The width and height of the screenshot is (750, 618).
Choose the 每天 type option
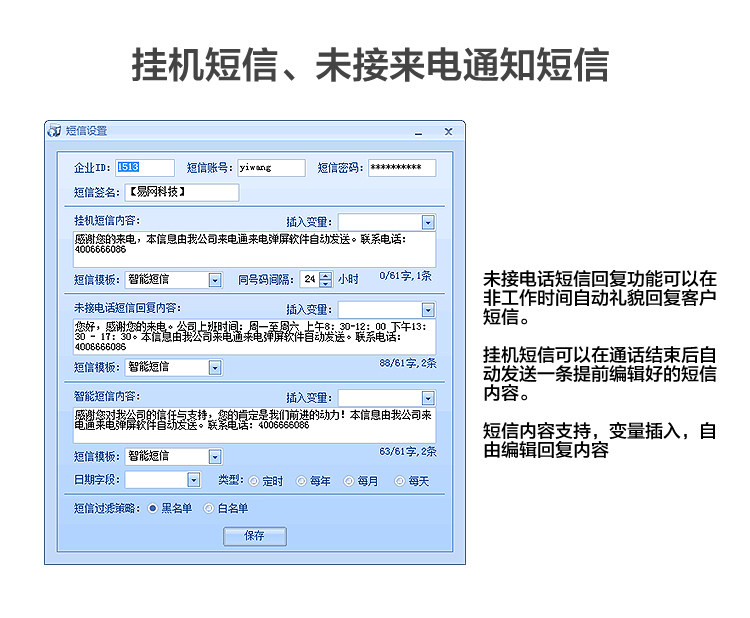click(399, 481)
